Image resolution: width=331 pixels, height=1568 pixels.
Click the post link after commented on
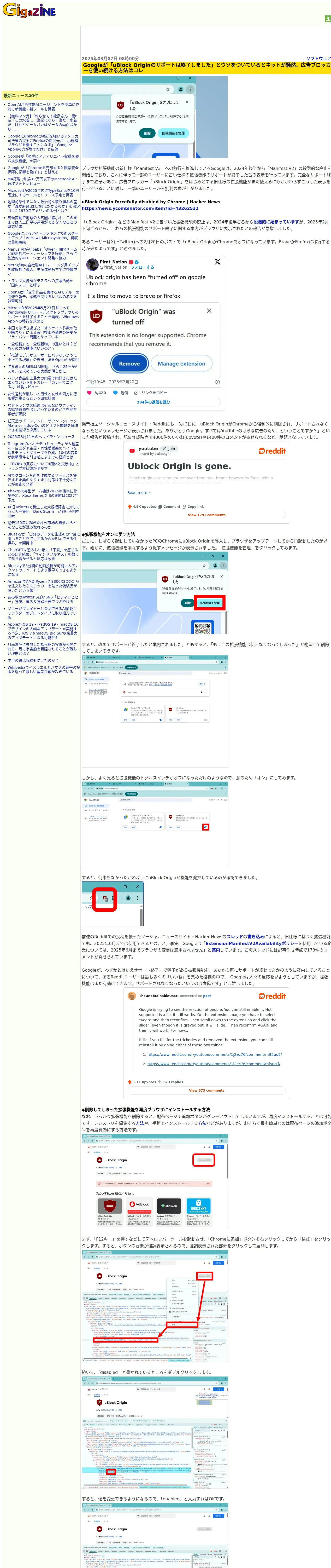(x=207, y=996)
